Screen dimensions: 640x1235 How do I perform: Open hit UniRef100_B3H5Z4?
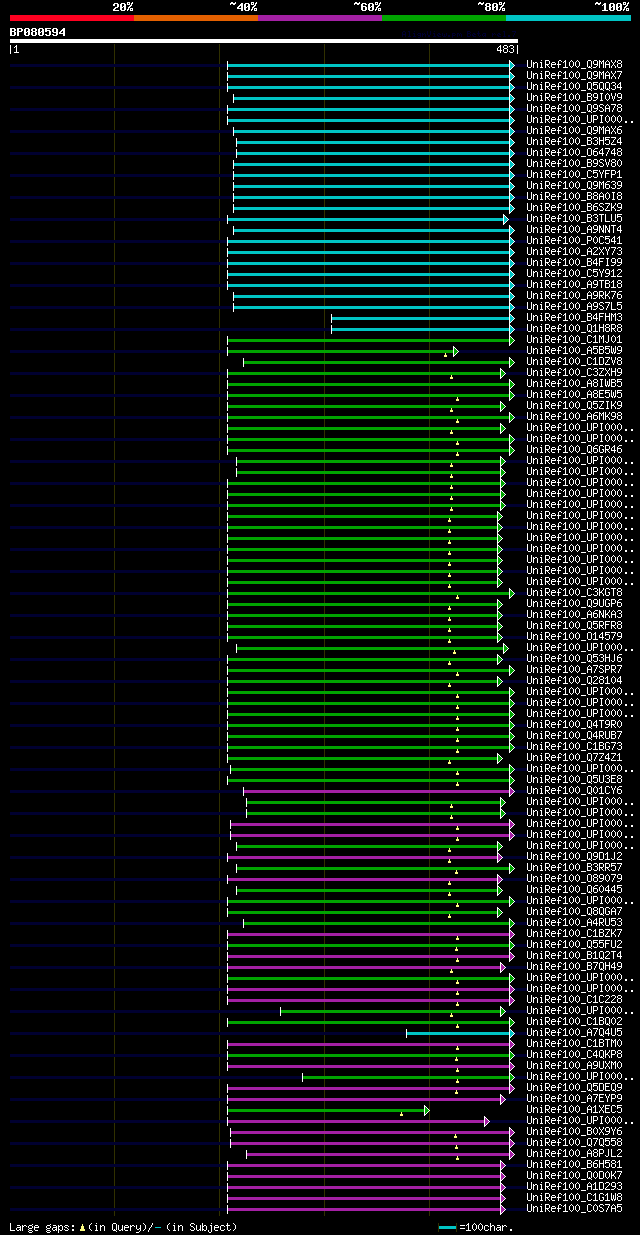(x=576, y=142)
